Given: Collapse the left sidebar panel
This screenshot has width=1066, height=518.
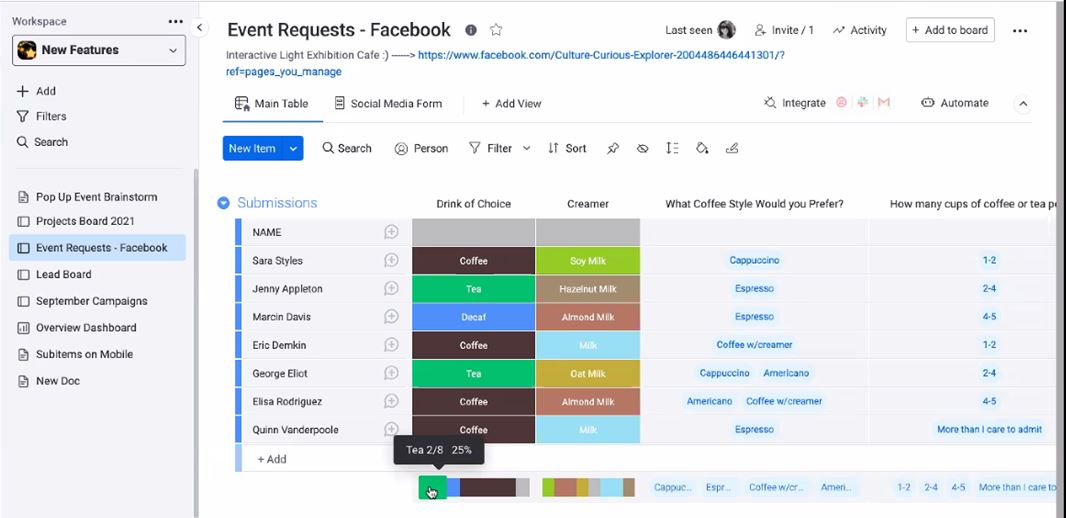Looking at the screenshot, I should (199, 27).
